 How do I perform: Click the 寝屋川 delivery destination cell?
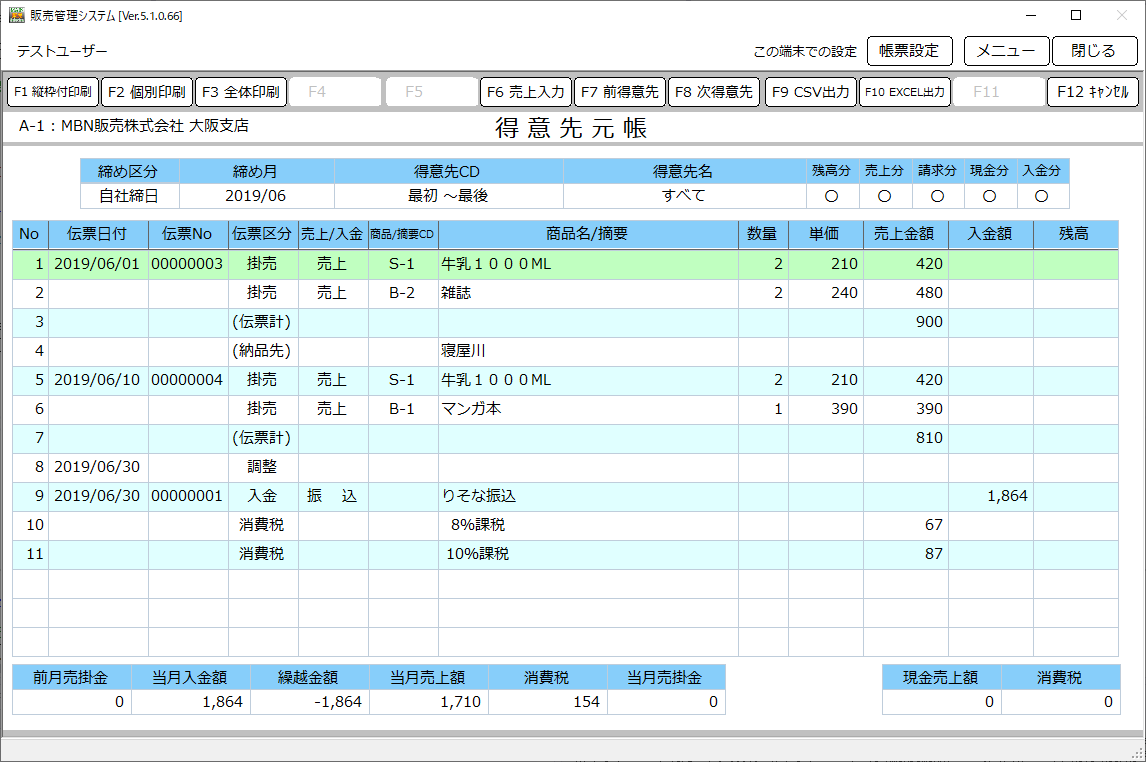coord(588,351)
